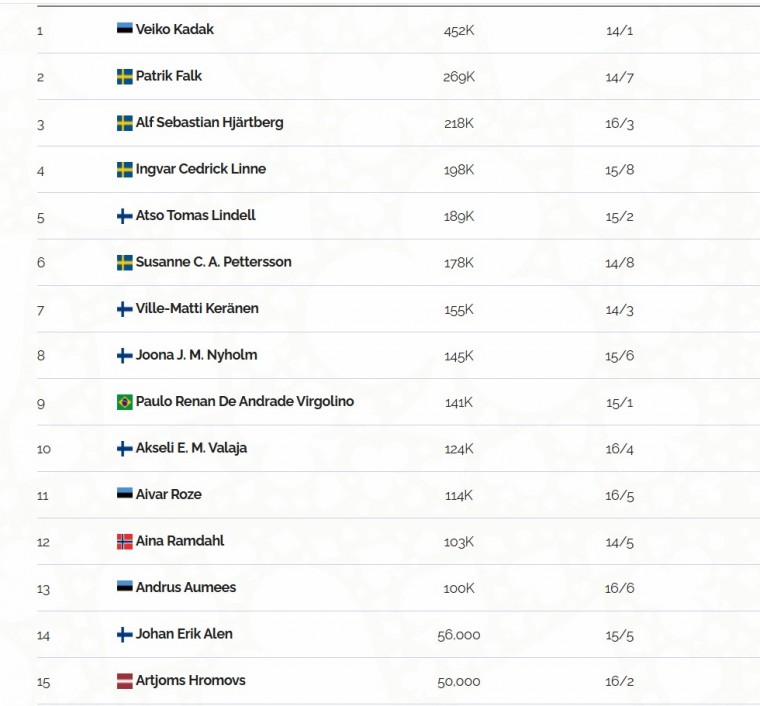Click the Norwegian flag beside Aina Ramdahl

[124, 541]
